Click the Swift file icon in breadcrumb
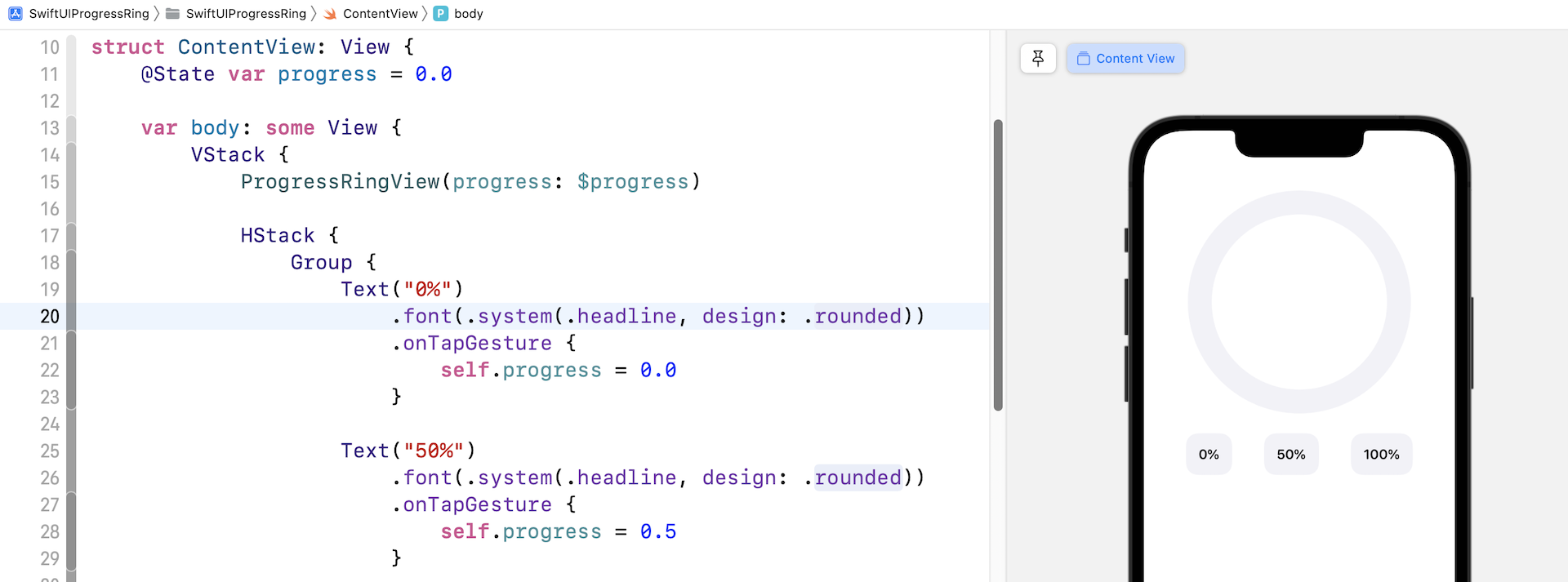The width and height of the screenshot is (1568, 582). tap(330, 14)
